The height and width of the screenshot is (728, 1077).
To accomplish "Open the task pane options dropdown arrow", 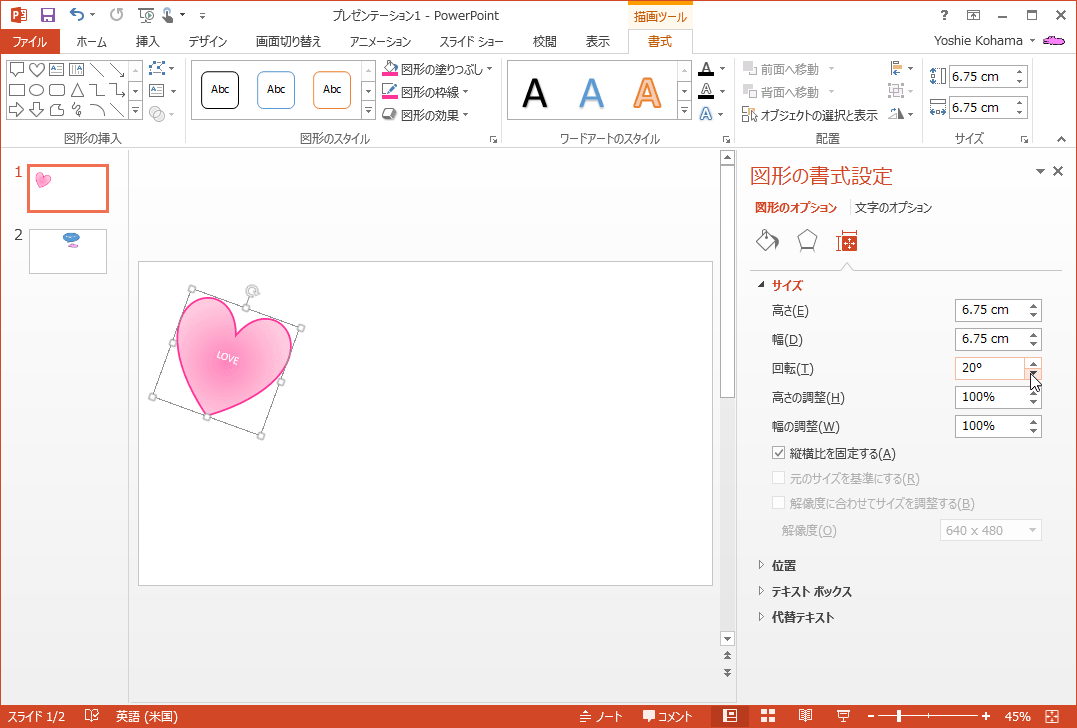I will tap(1040, 171).
